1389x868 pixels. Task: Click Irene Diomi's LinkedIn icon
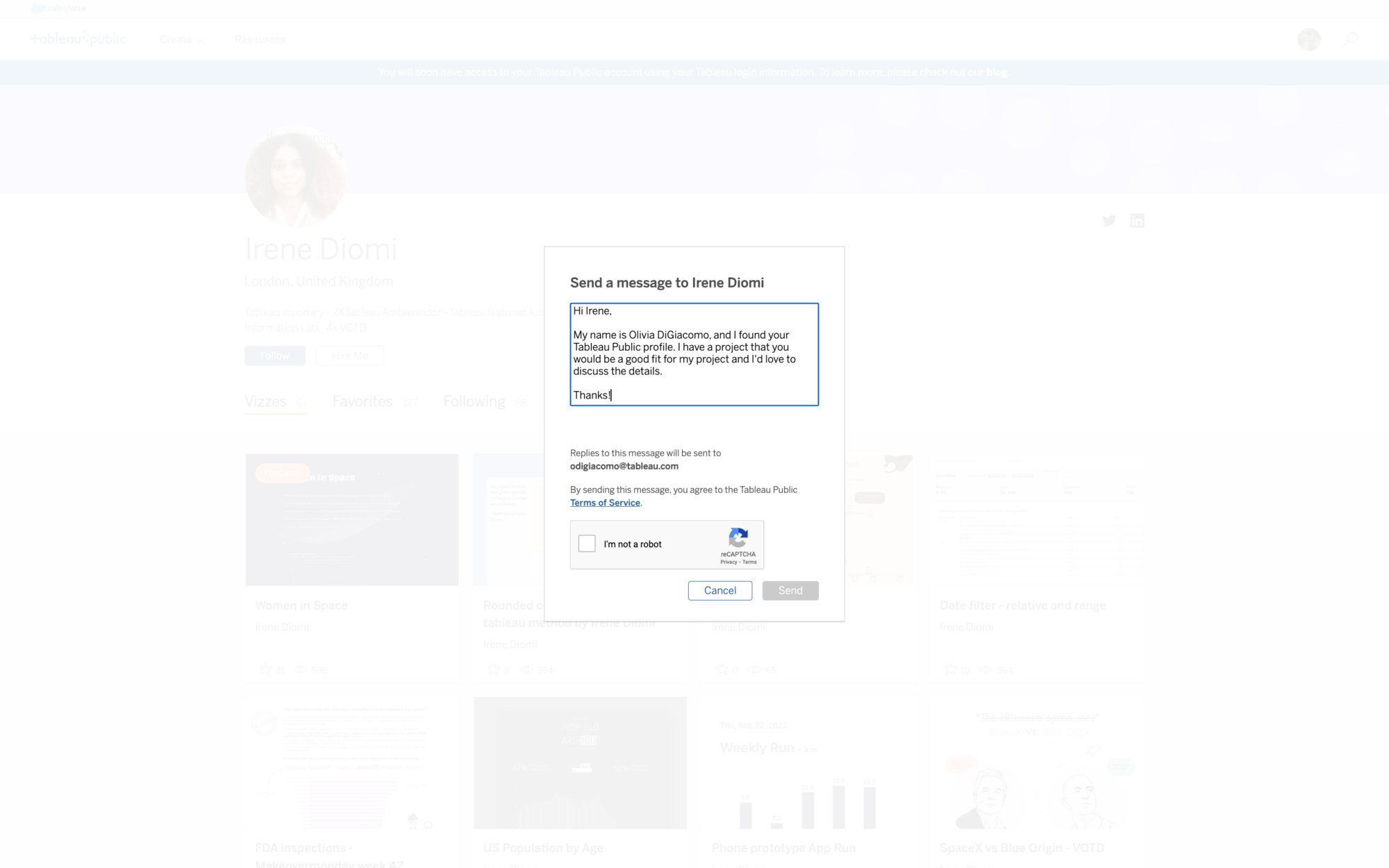pos(1137,221)
